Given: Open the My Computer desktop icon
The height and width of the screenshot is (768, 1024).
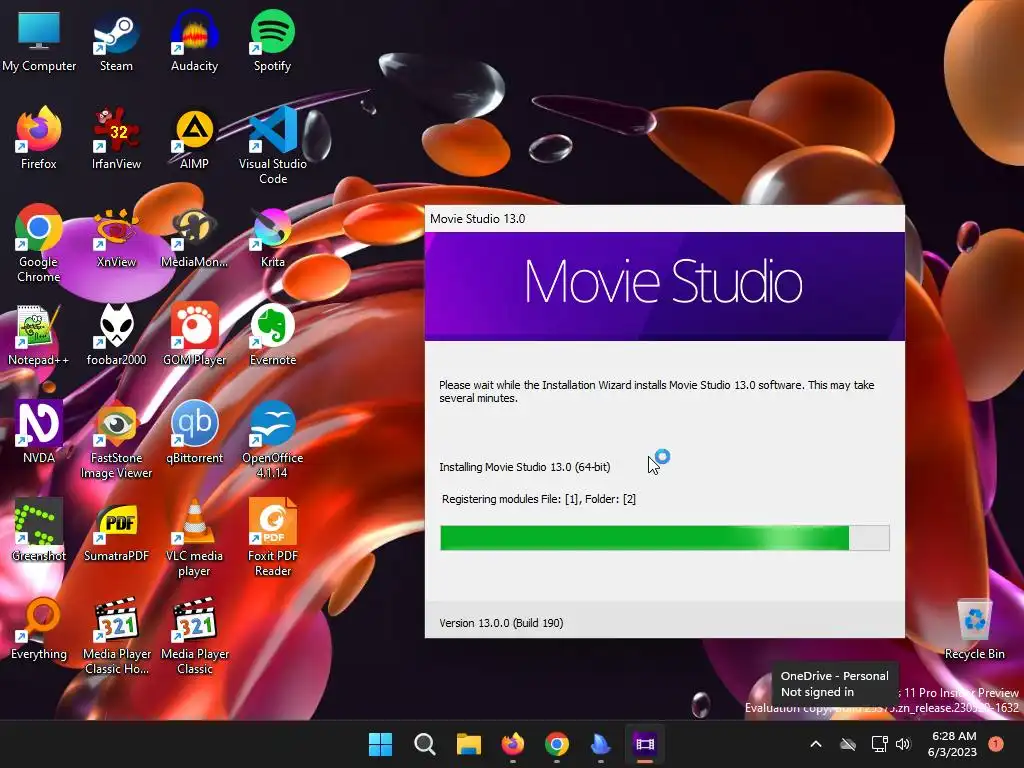Looking at the screenshot, I should [x=39, y=40].
